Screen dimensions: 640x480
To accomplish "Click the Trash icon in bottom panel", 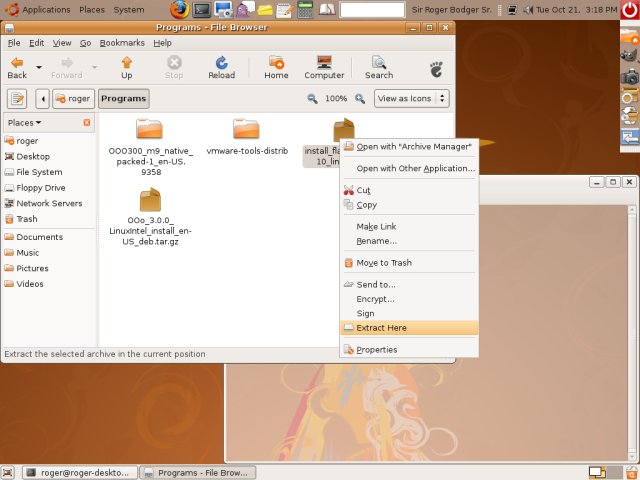I will [x=633, y=473].
